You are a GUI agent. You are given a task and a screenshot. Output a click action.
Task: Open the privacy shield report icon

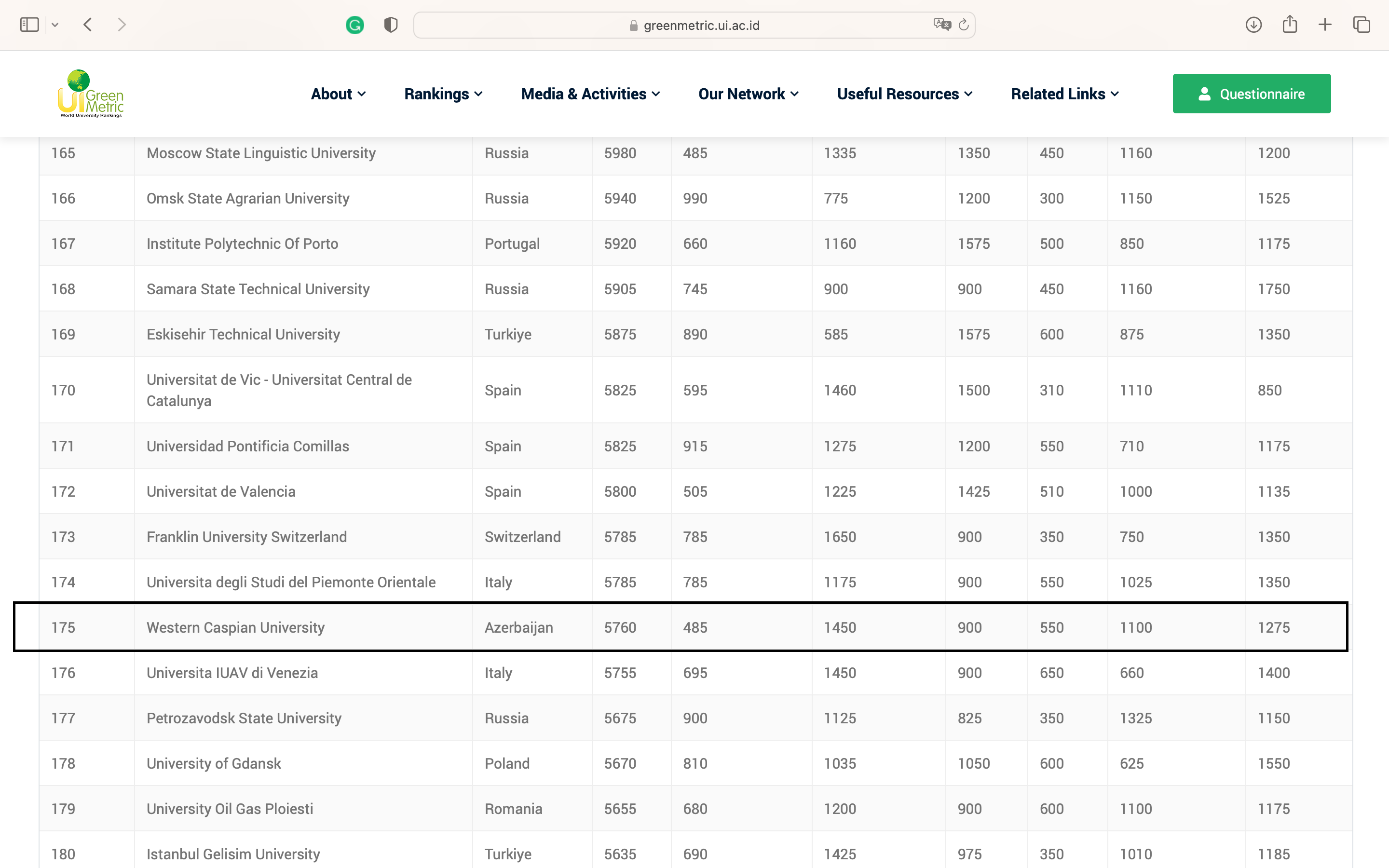(391, 25)
